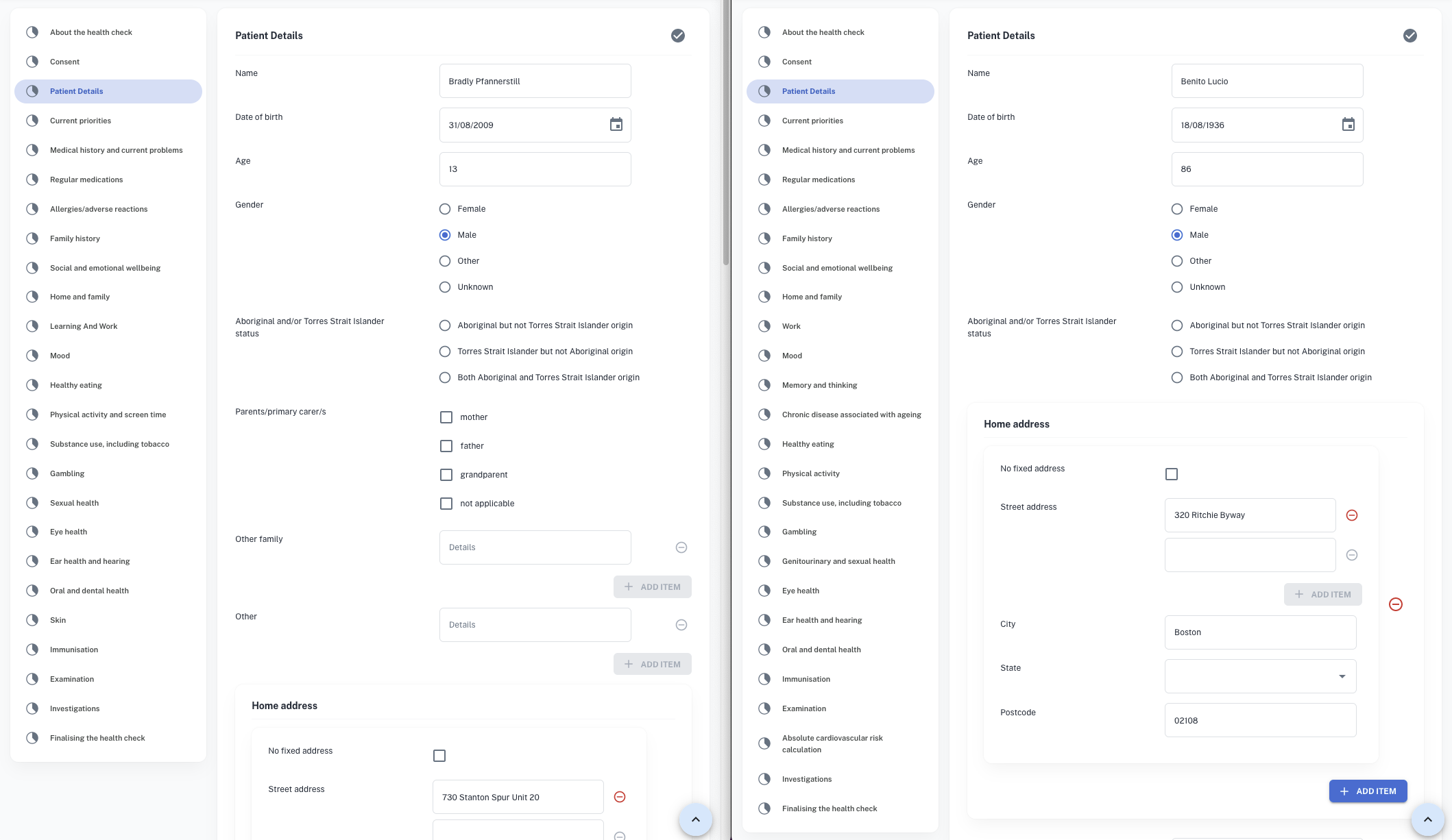Go to Healthy eating in left sidebar
Screen dimensions: 1452x840
tap(108, 385)
